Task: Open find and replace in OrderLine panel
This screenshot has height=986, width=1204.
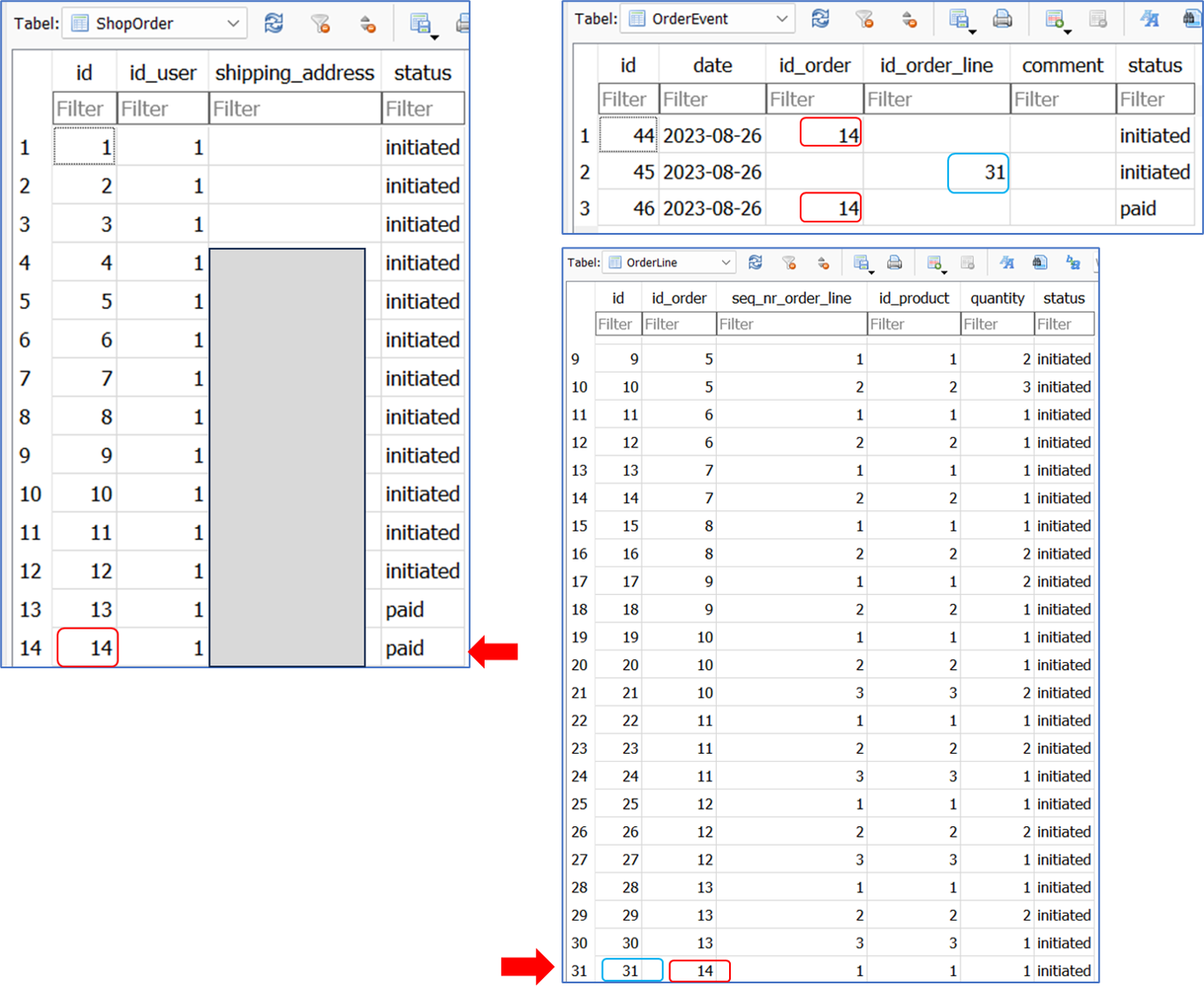Action: pyautogui.click(x=1073, y=262)
